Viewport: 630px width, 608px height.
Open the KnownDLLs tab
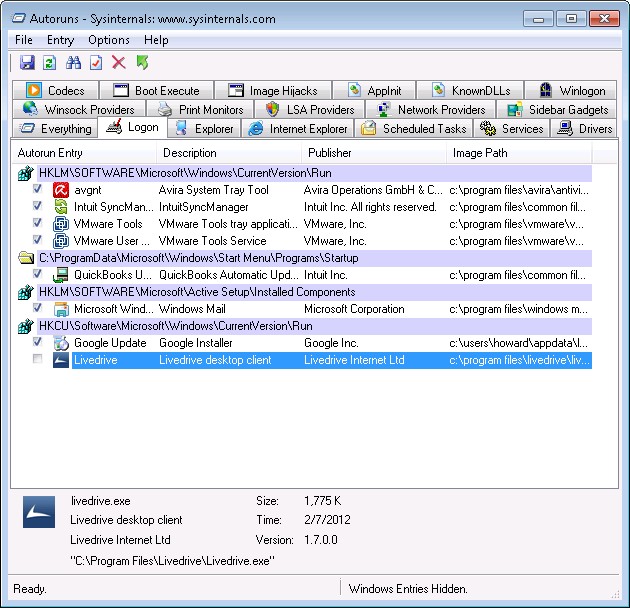coord(470,90)
